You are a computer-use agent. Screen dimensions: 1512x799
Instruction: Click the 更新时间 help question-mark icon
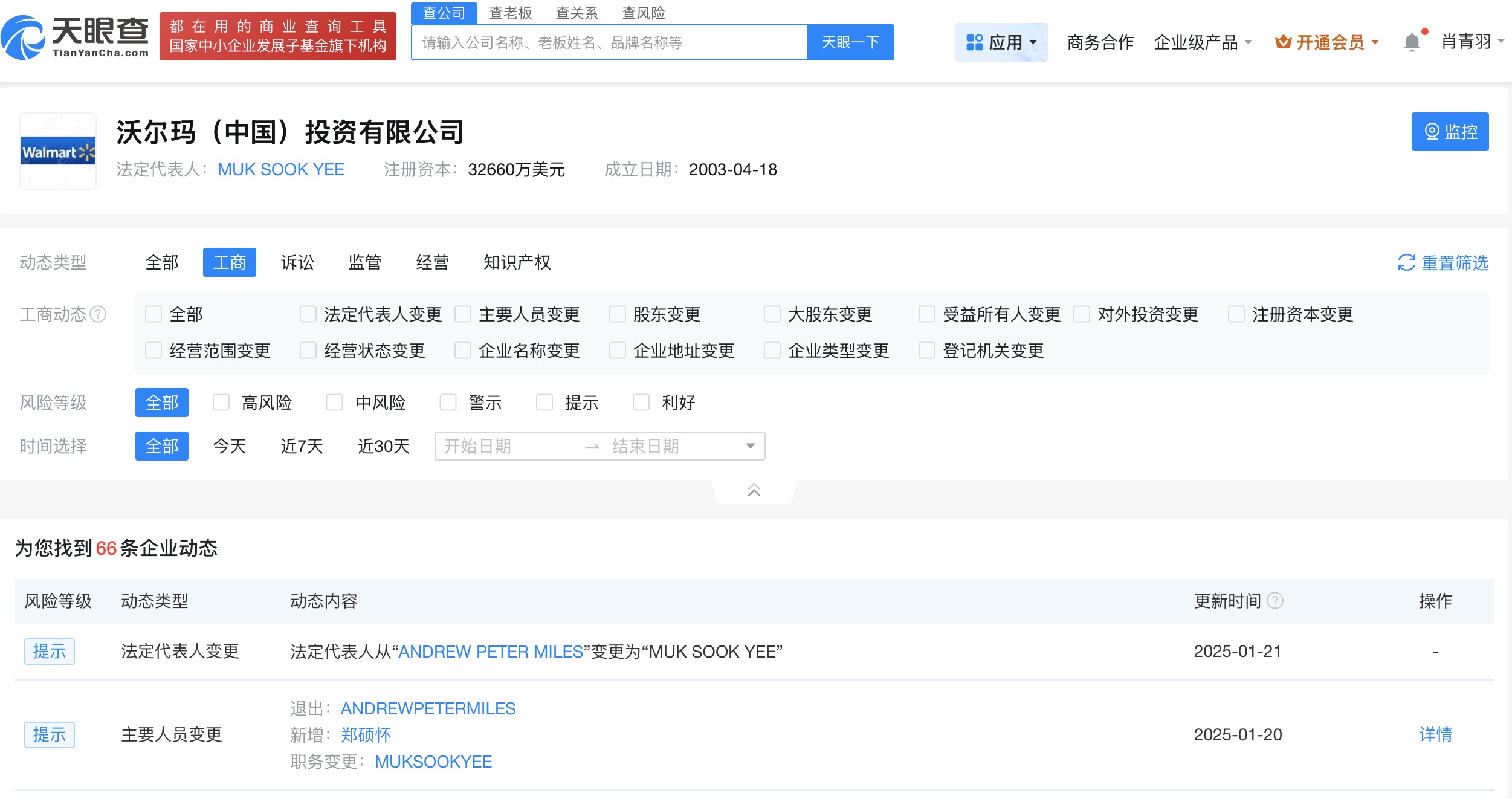click(x=1275, y=601)
